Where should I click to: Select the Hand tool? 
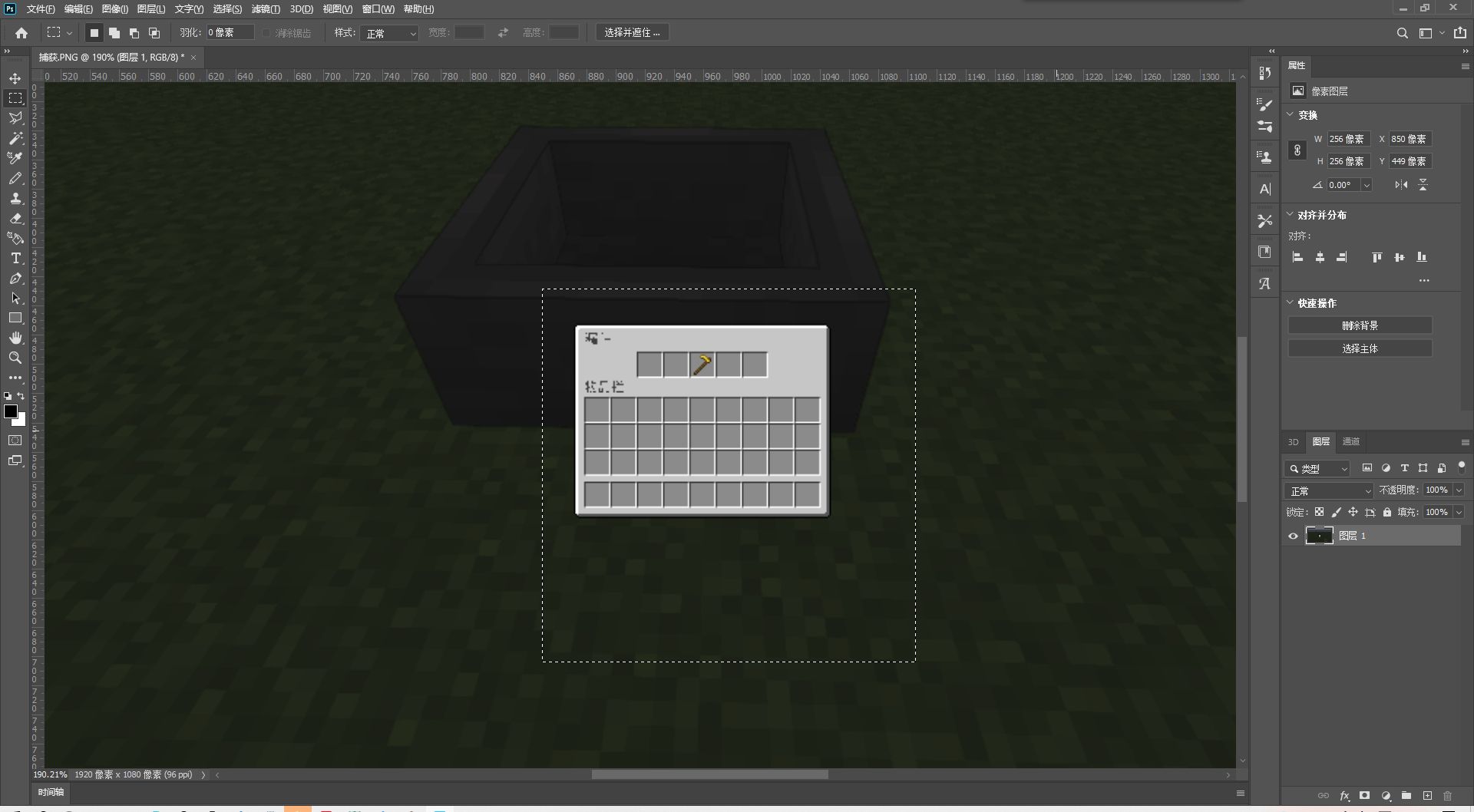point(15,338)
